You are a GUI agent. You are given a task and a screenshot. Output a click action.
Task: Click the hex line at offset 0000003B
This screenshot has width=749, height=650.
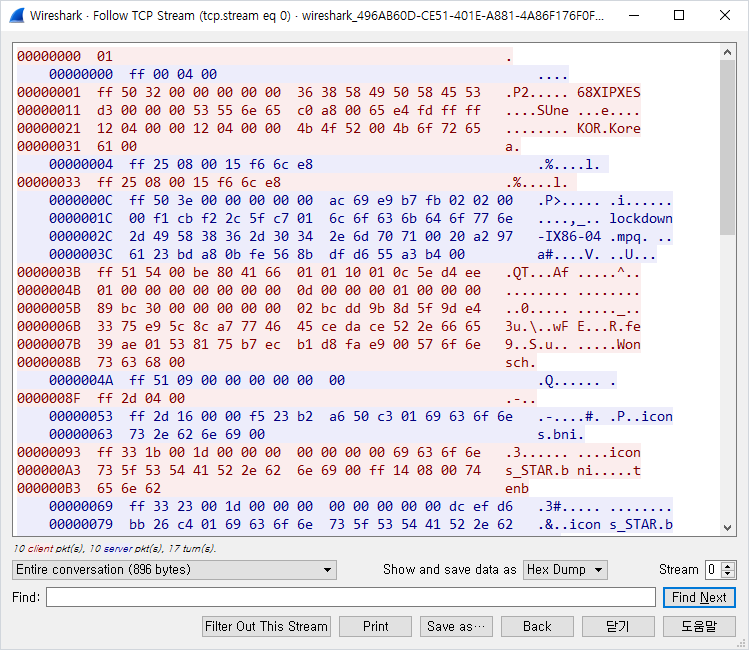(x=329, y=273)
